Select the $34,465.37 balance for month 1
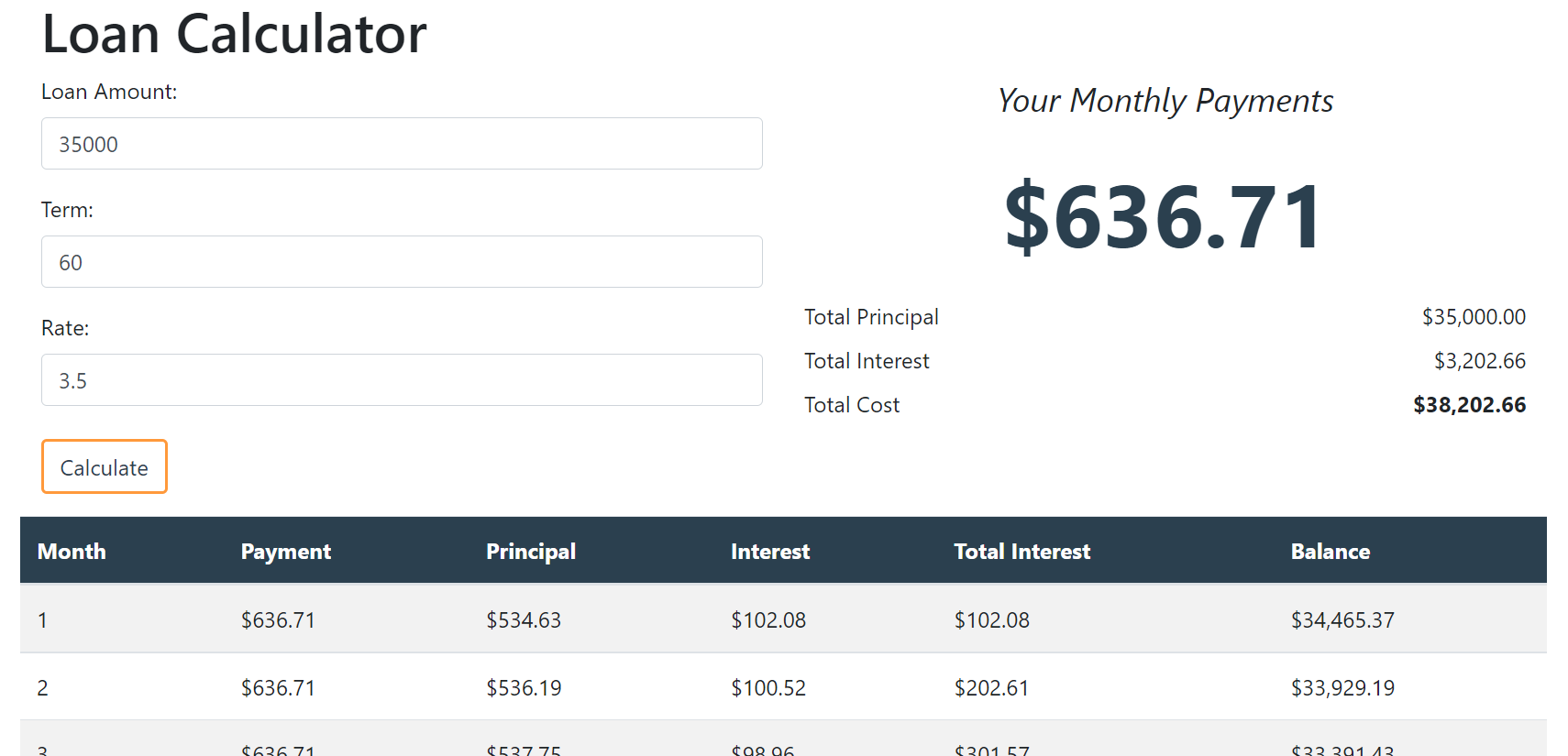The height and width of the screenshot is (756, 1568). 1342,619
